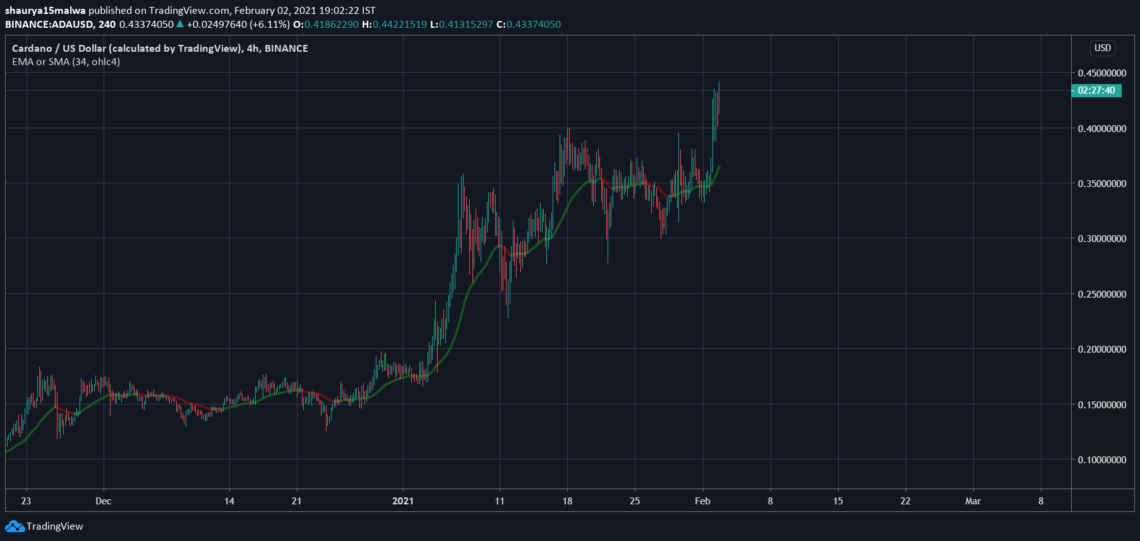Screen dimensions: 1140x541
Task: Click the green up-arrow price change indicator
Action: point(179,22)
